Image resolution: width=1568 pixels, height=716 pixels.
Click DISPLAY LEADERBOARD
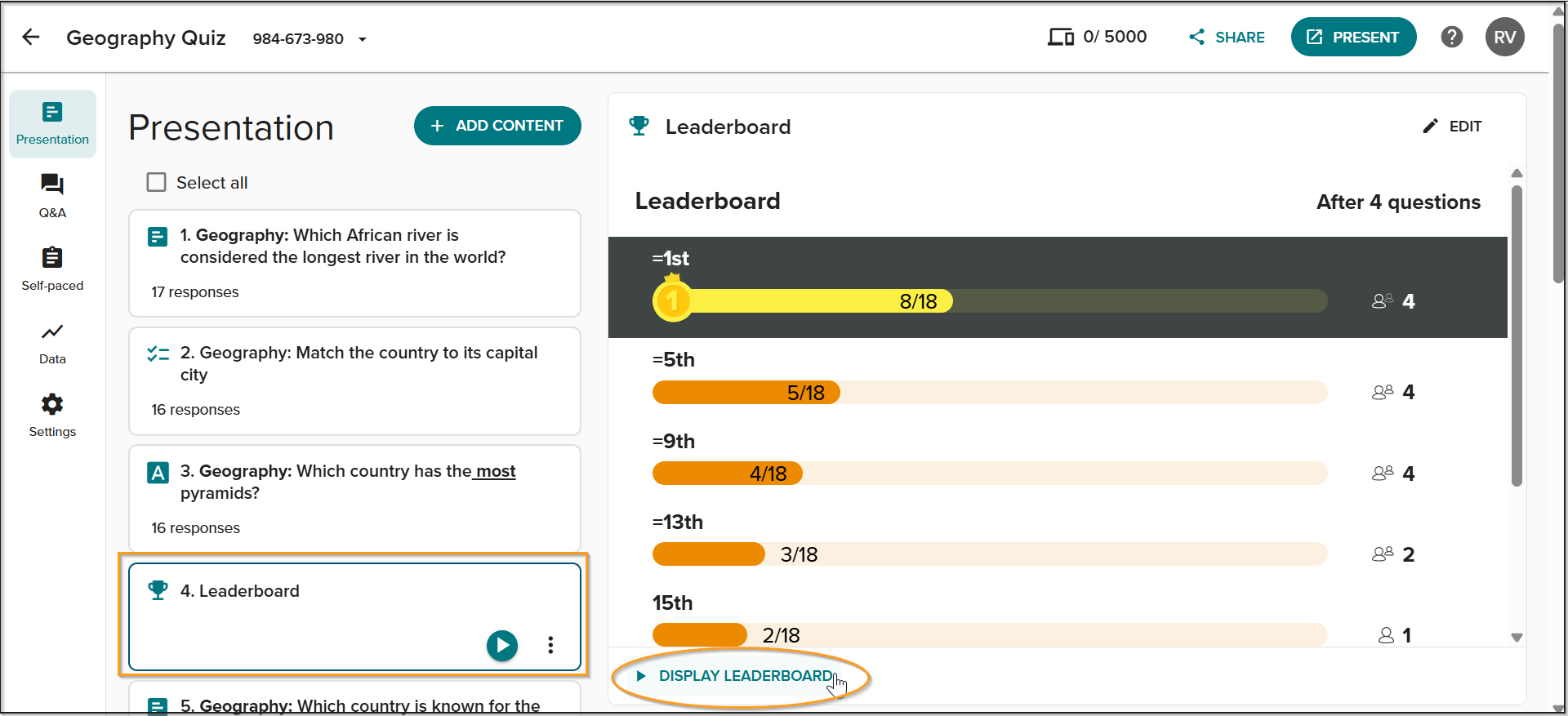[735, 676]
